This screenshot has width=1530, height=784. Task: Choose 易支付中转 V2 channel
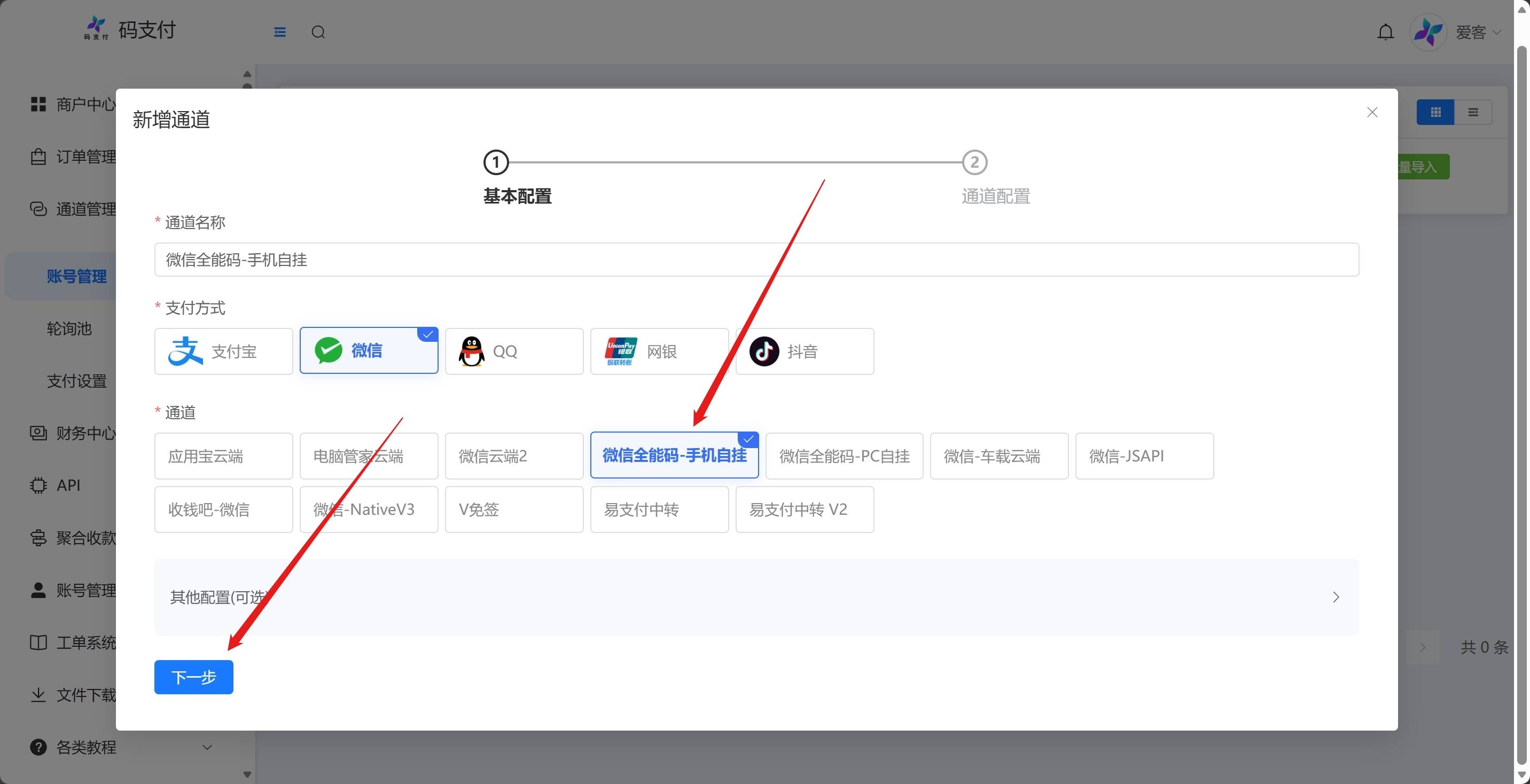coord(805,509)
